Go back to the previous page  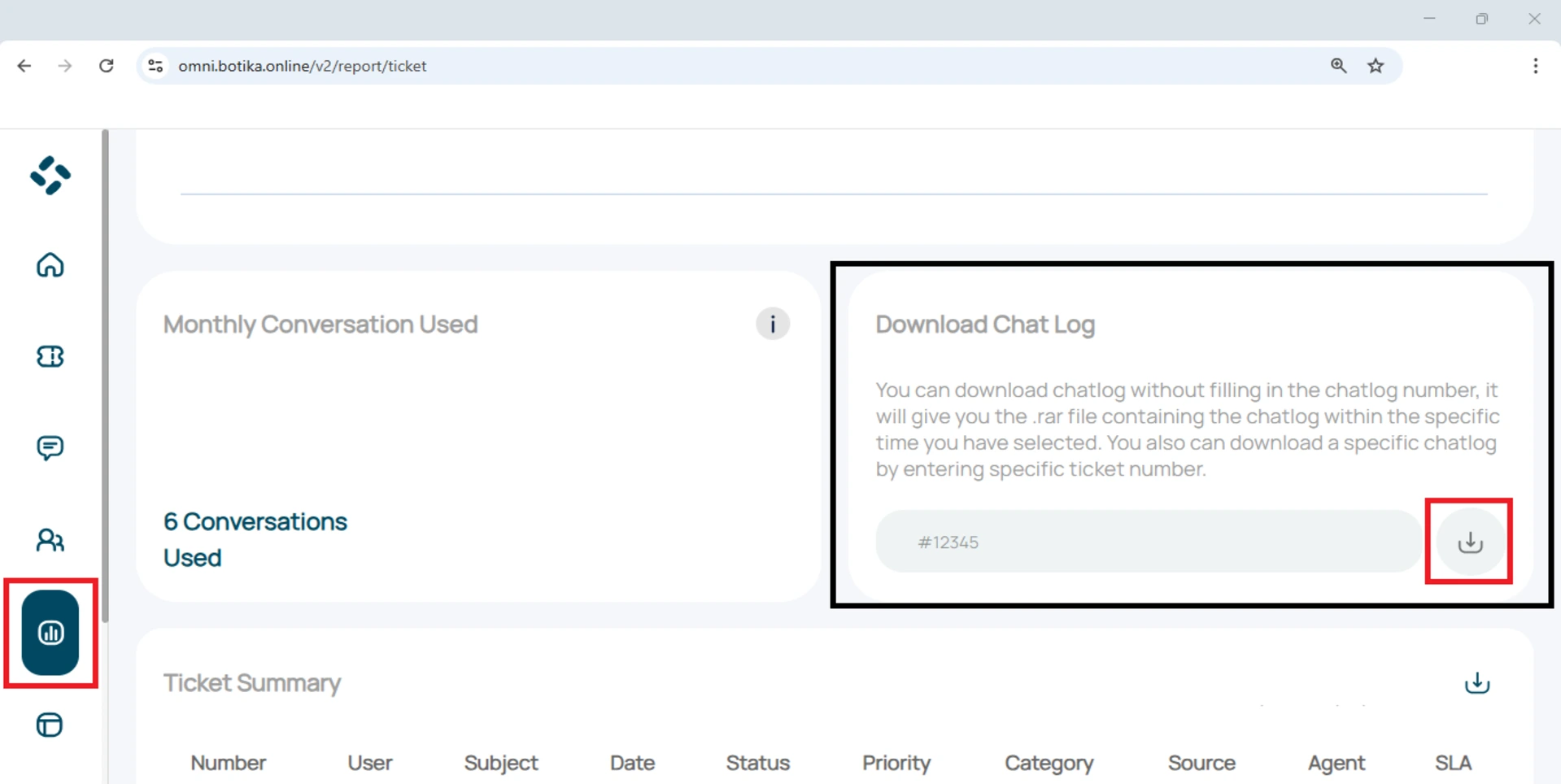[24, 66]
